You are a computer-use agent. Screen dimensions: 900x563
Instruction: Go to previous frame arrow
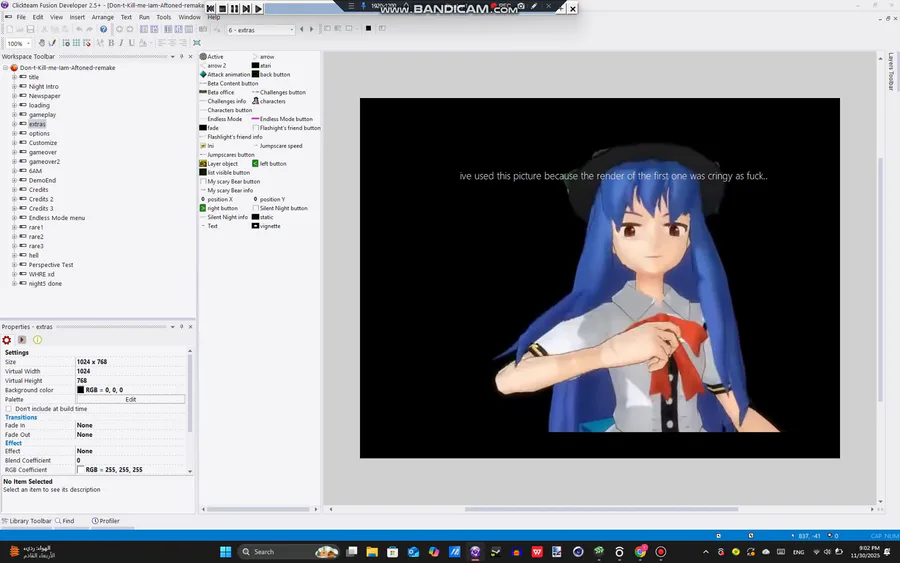pyautogui.click(x=302, y=29)
